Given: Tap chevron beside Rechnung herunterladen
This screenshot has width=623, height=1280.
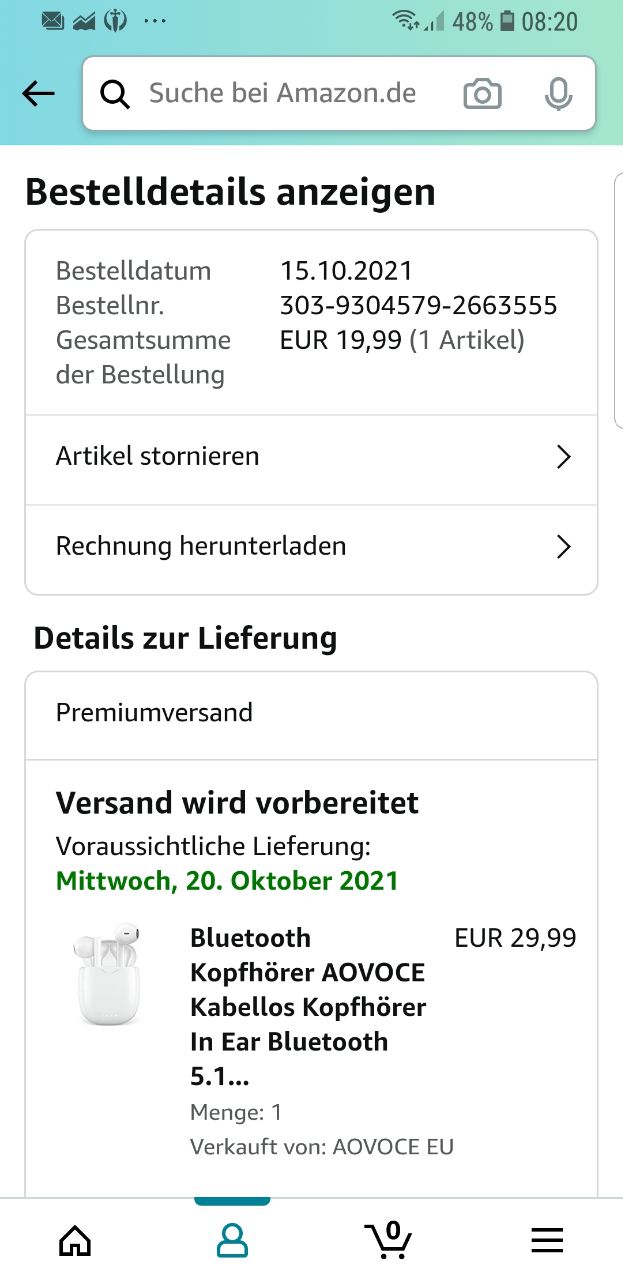Looking at the screenshot, I should [564, 547].
